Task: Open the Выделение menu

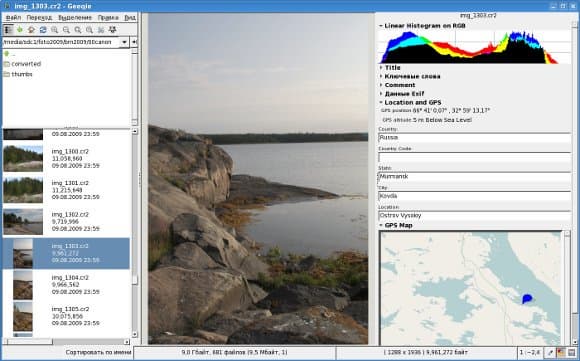Action: (75, 17)
